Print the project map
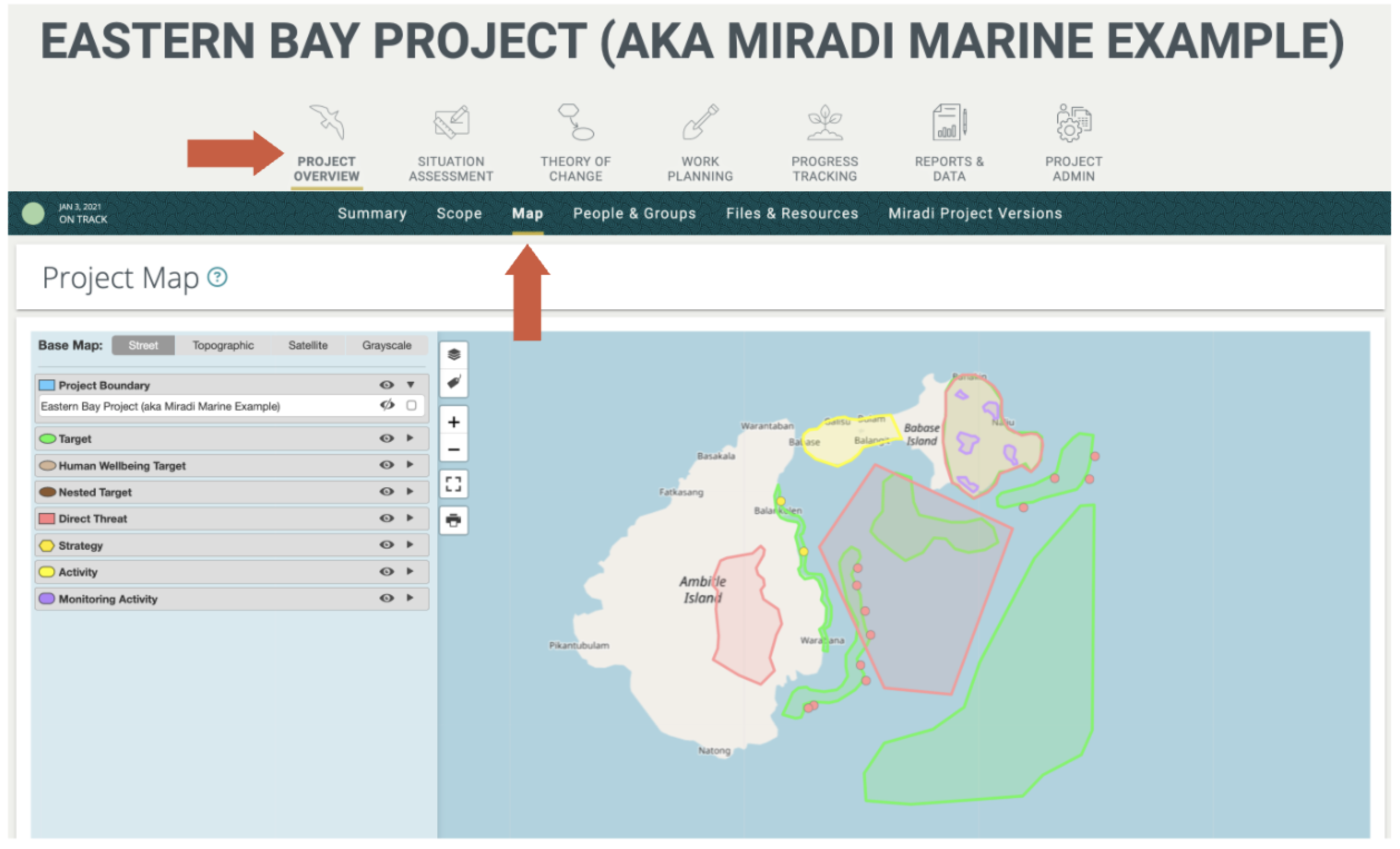This screenshot has width=1400, height=849. (453, 519)
